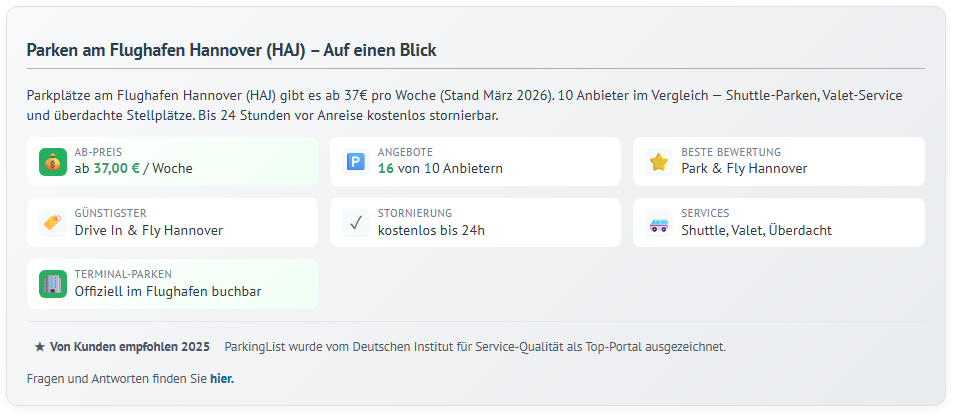This screenshot has width=957, height=419.
Task: Click the intro paragraph about parking prices
Action: click(465, 105)
